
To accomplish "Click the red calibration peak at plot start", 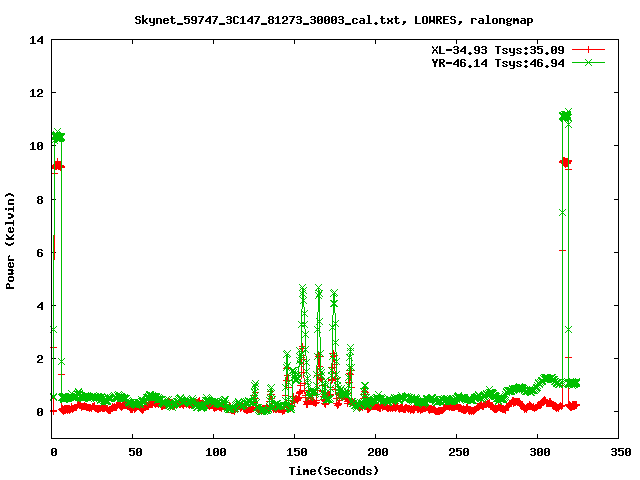I will click(x=58, y=165).
